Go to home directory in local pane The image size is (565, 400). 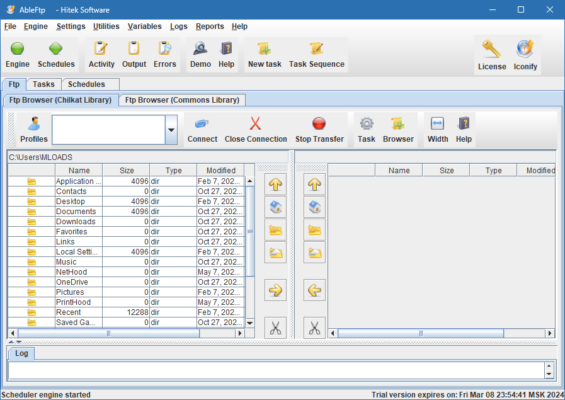pos(275,207)
